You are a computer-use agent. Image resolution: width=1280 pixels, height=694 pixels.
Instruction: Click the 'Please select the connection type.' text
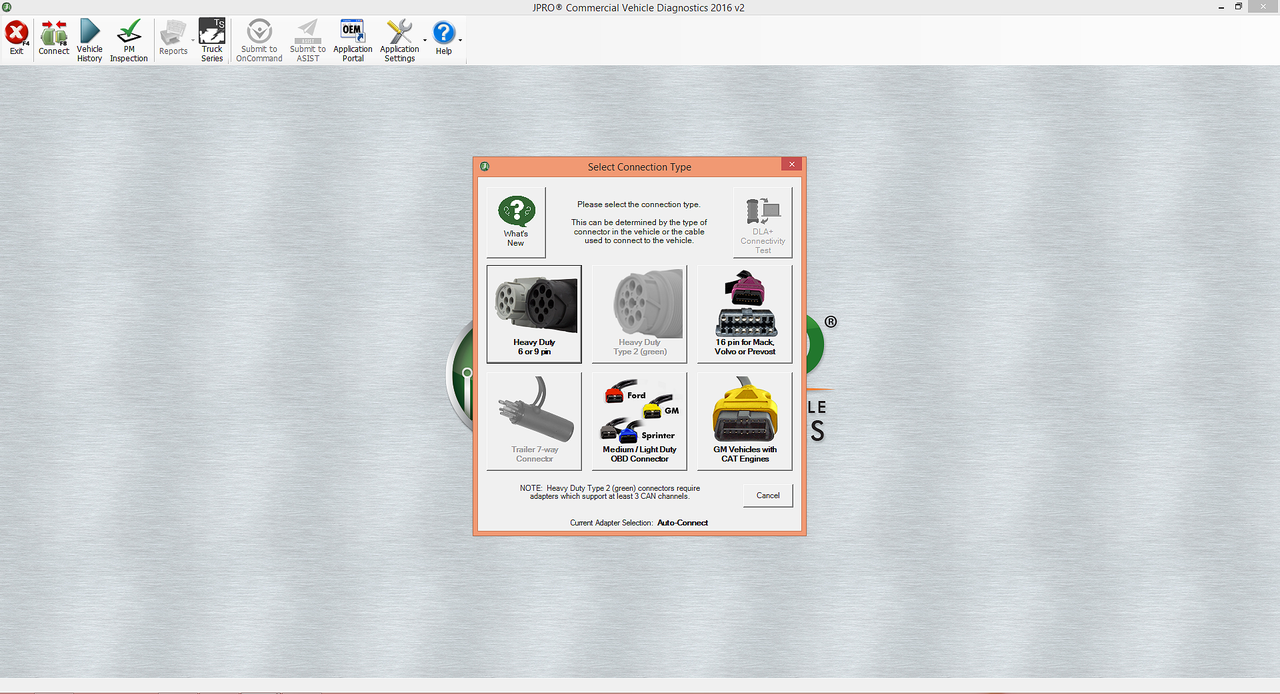pos(639,204)
